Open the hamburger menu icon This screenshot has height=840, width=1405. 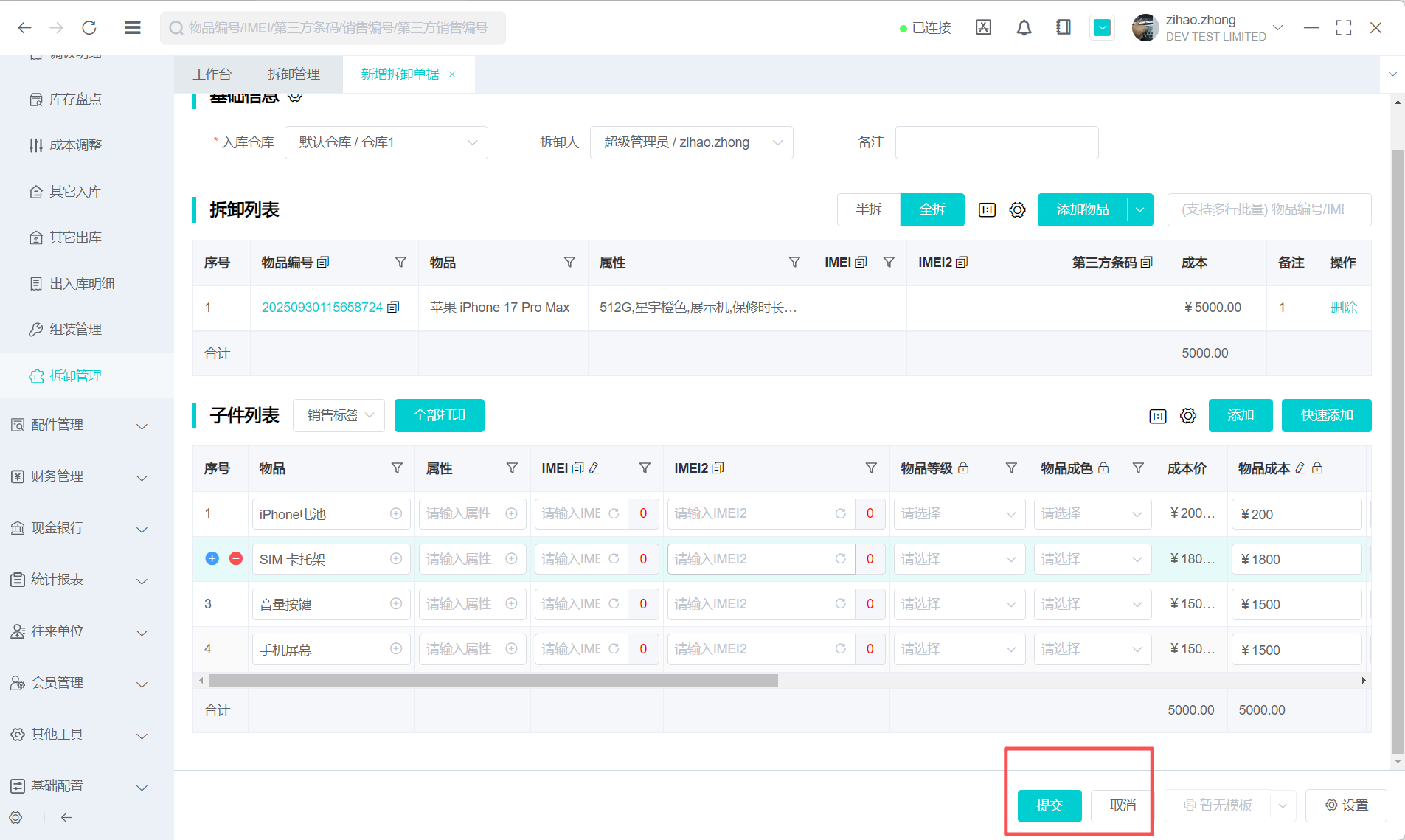click(x=133, y=28)
